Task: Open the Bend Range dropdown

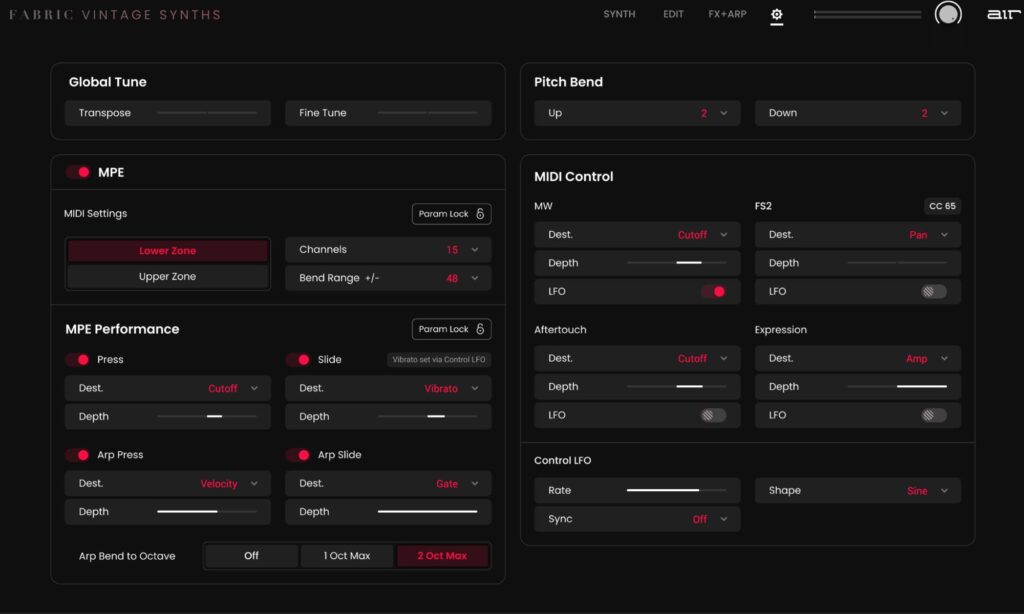Action: 388,278
